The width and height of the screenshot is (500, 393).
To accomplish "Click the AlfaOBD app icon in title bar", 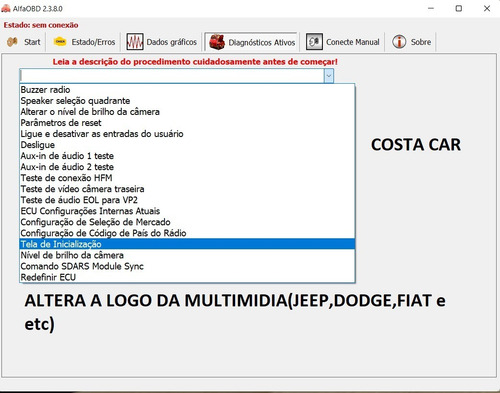I will (6, 8).
